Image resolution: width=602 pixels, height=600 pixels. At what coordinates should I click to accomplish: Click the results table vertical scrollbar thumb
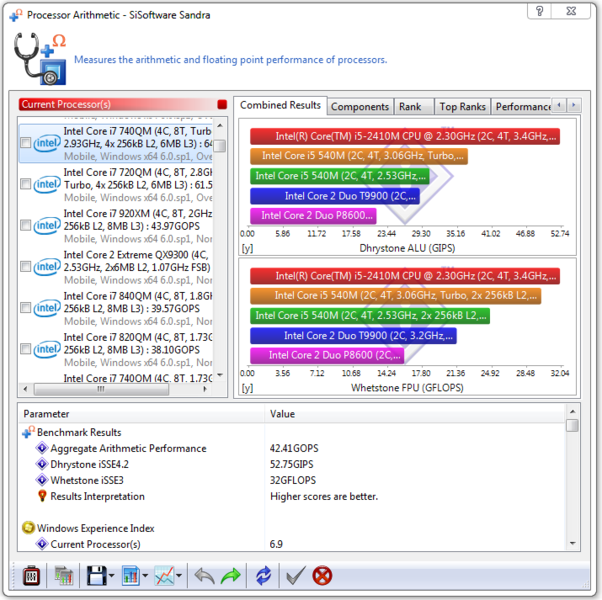tap(572, 425)
